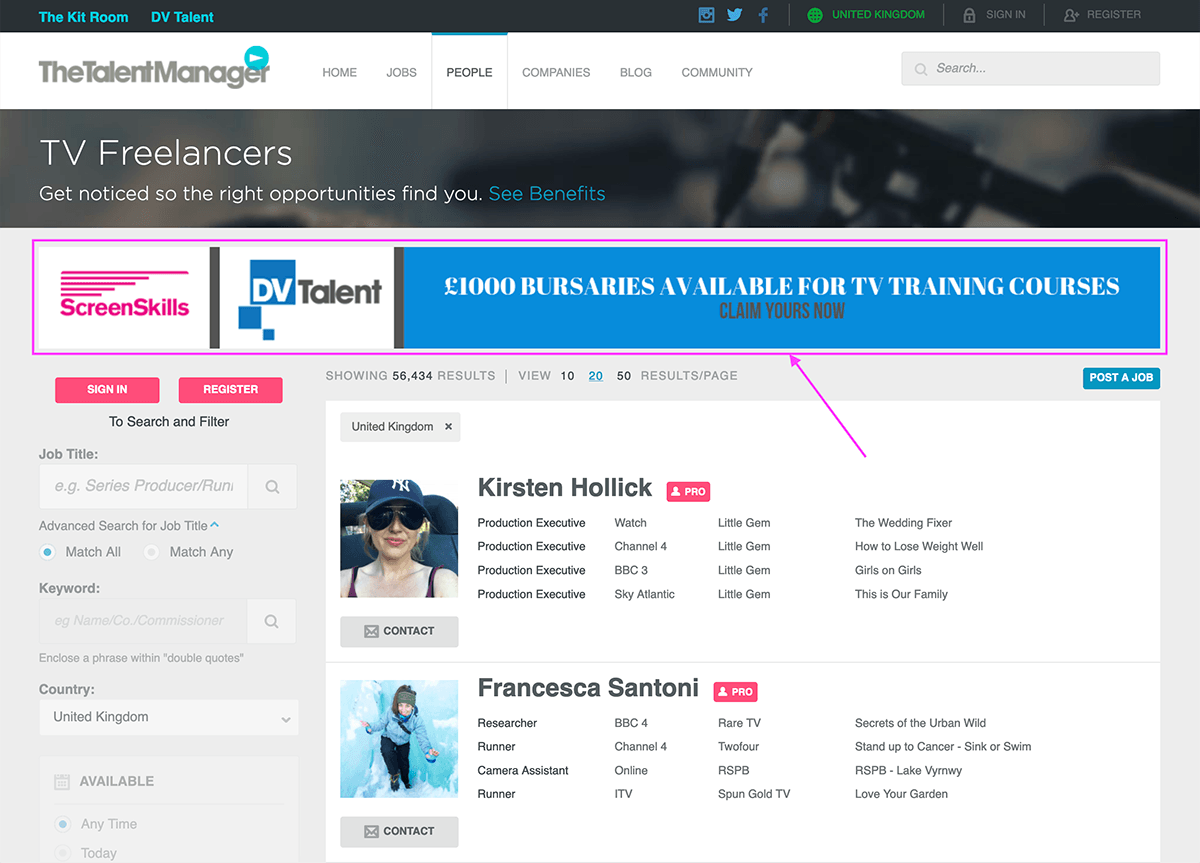This screenshot has width=1200, height=863.
Task: Click the globe icon beside United Kingdom
Action: pyautogui.click(x=815, y=15)
